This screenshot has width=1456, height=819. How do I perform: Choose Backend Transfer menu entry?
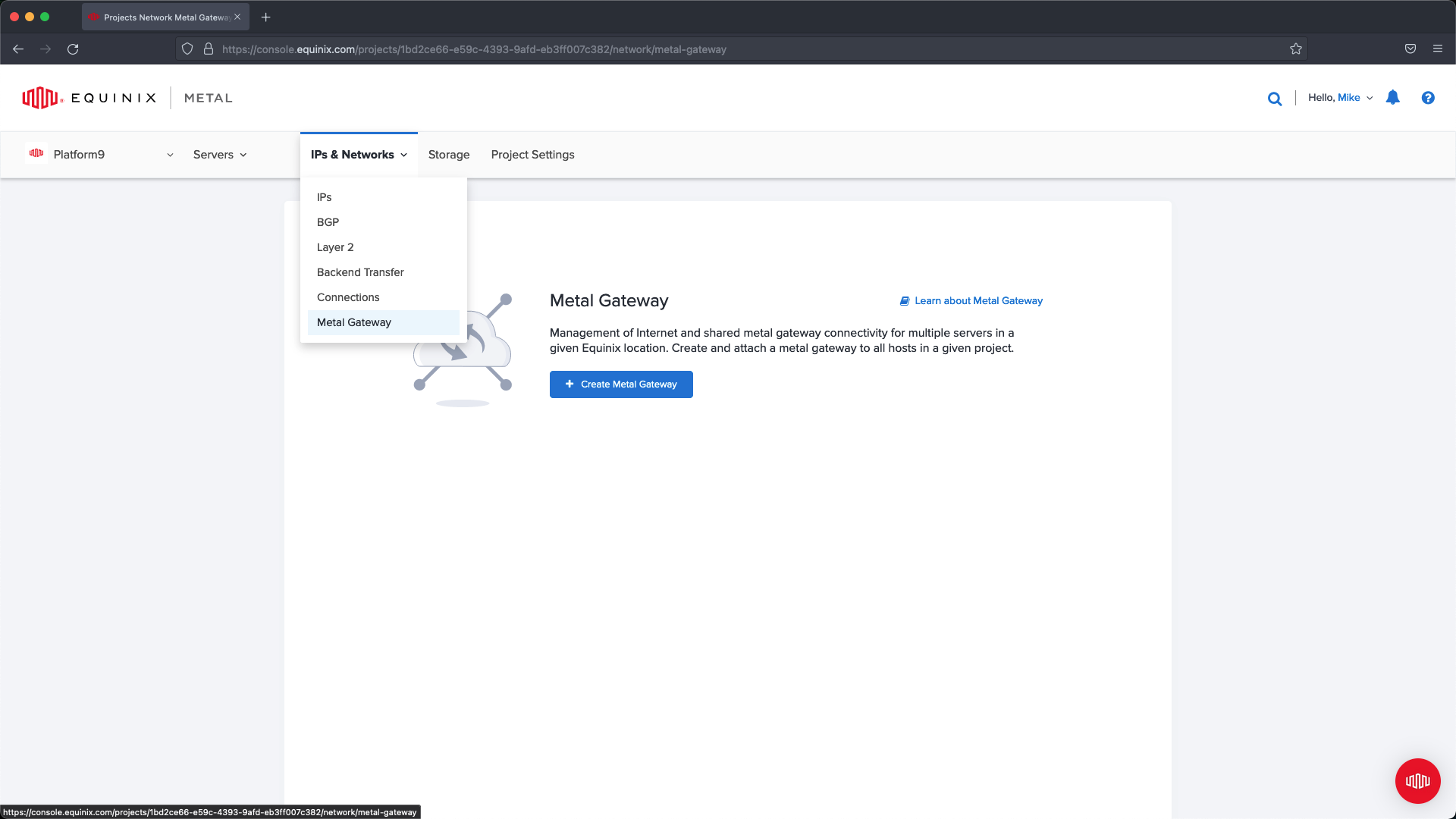[x=384, y=272]
